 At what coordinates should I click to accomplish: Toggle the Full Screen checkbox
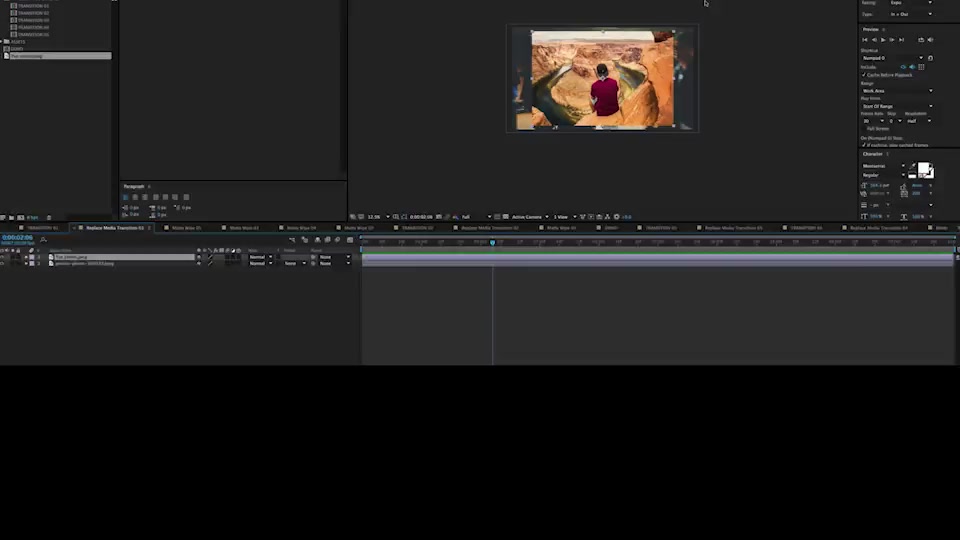coord(864,129)
